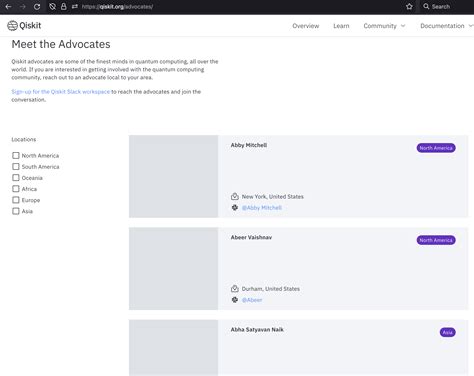Image resolution: width=474 pixels, height=376 pixels.
Task: Expand the Community dropdown menu
Action: [384, 26]
